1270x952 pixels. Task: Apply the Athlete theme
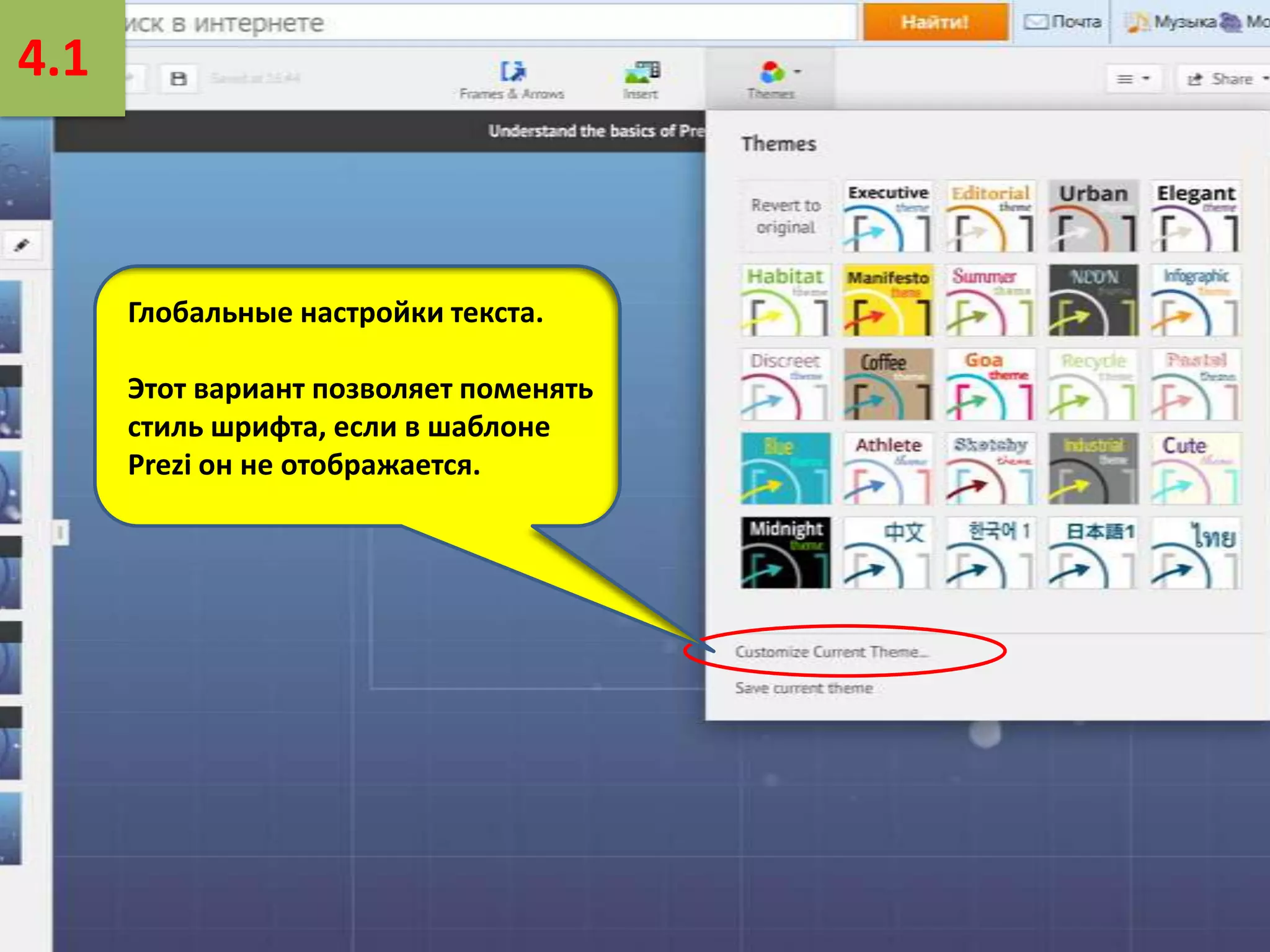pyautogui.click(x=888, y=469)
